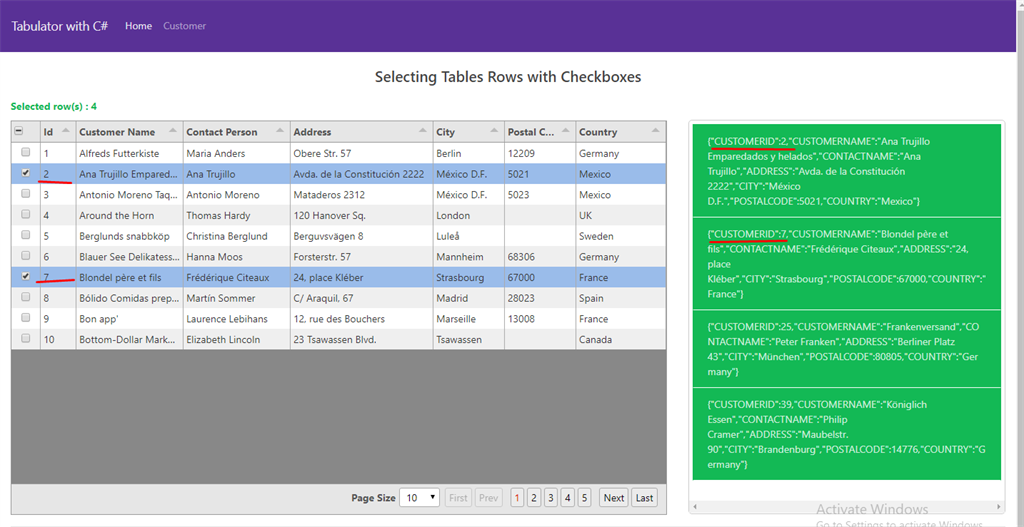The image size is (1024, 527).
Task: Click the JSON panel horizontal scrollbar
Action: [x=846, y=507]
